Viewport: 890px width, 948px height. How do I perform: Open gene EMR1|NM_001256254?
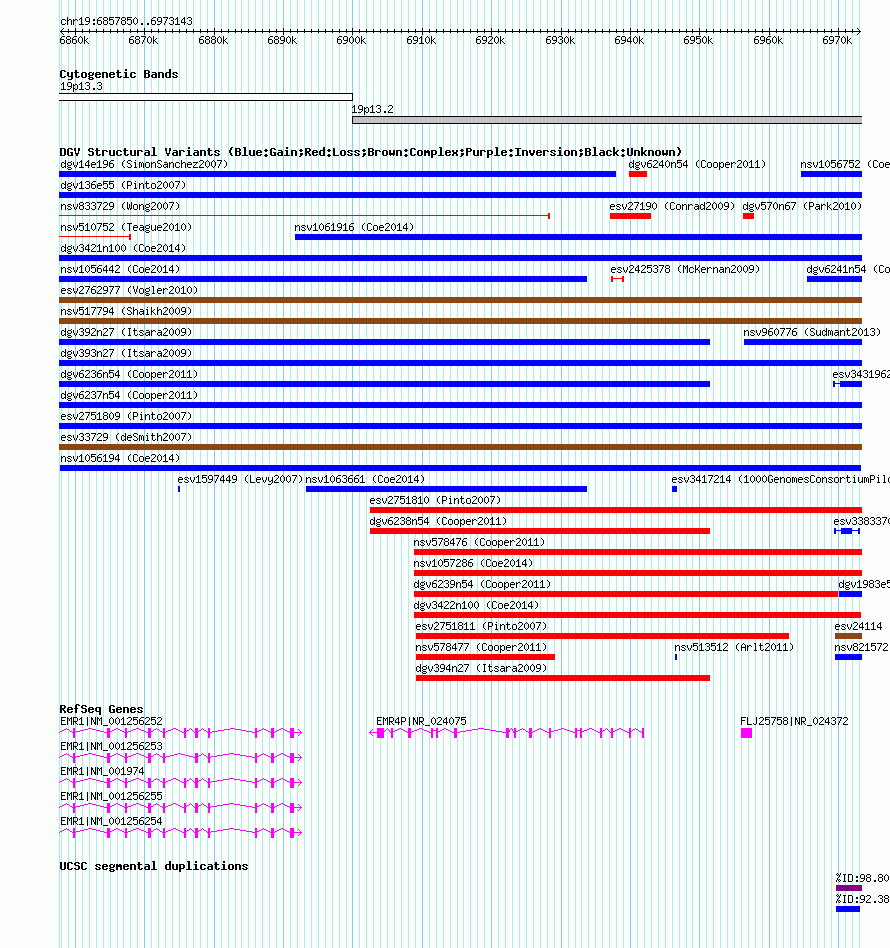(x=111, y=822)
